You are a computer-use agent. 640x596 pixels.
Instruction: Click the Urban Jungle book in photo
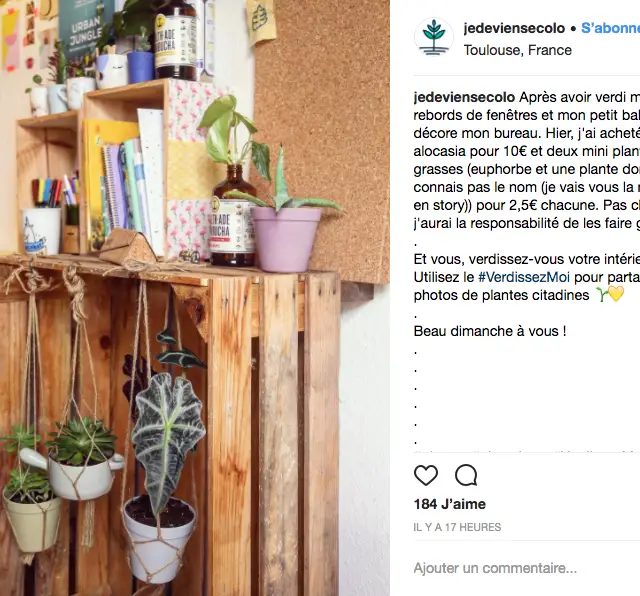coord(84,27)
